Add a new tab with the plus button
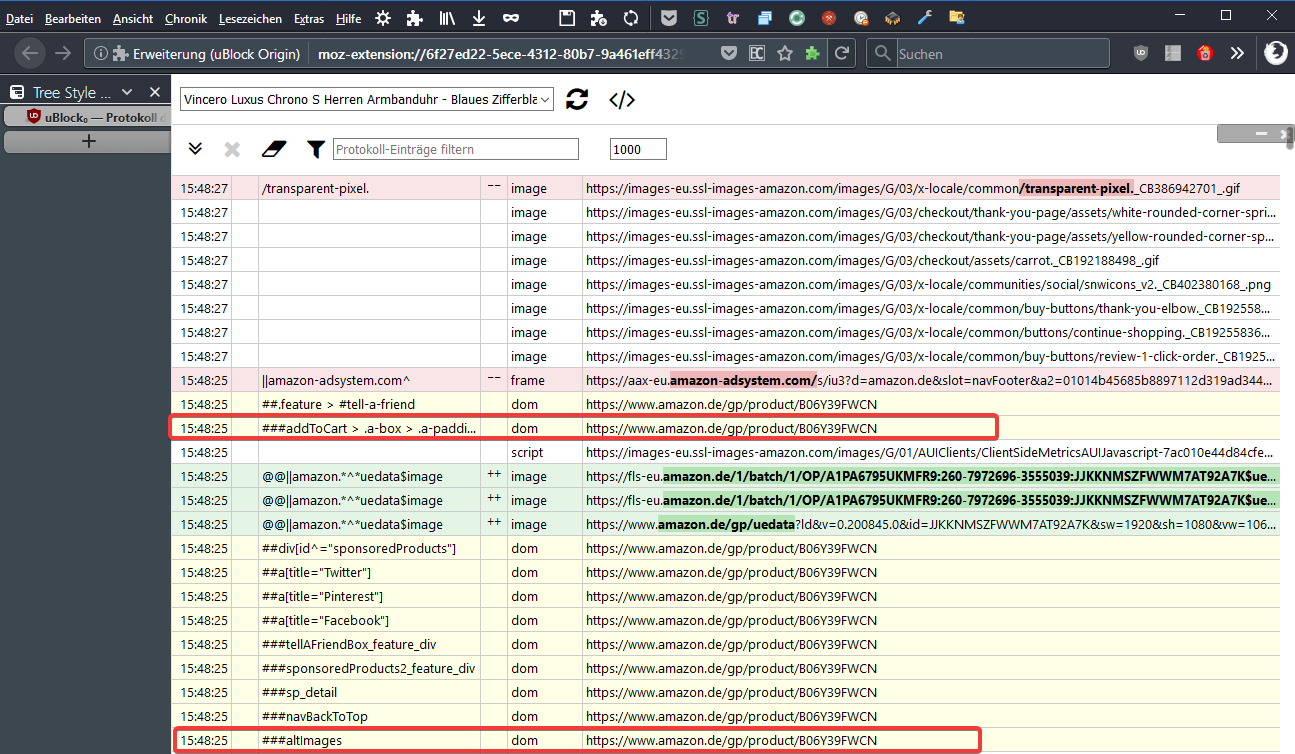 pyautogui.click(x=88, y=142)
